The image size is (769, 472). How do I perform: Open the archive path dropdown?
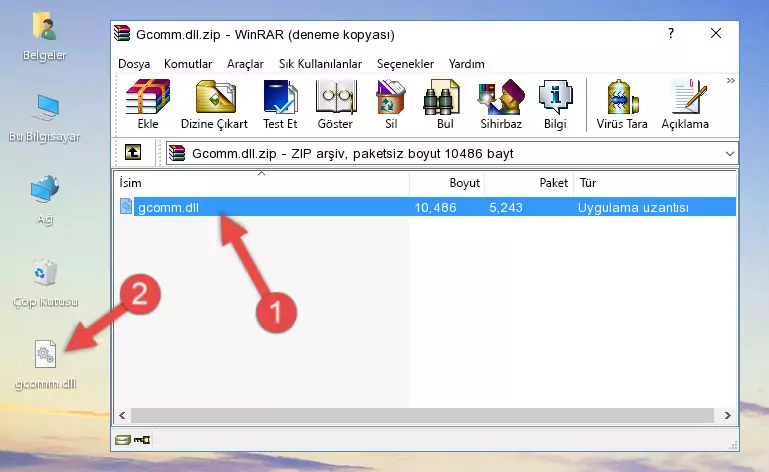[730, 154]
